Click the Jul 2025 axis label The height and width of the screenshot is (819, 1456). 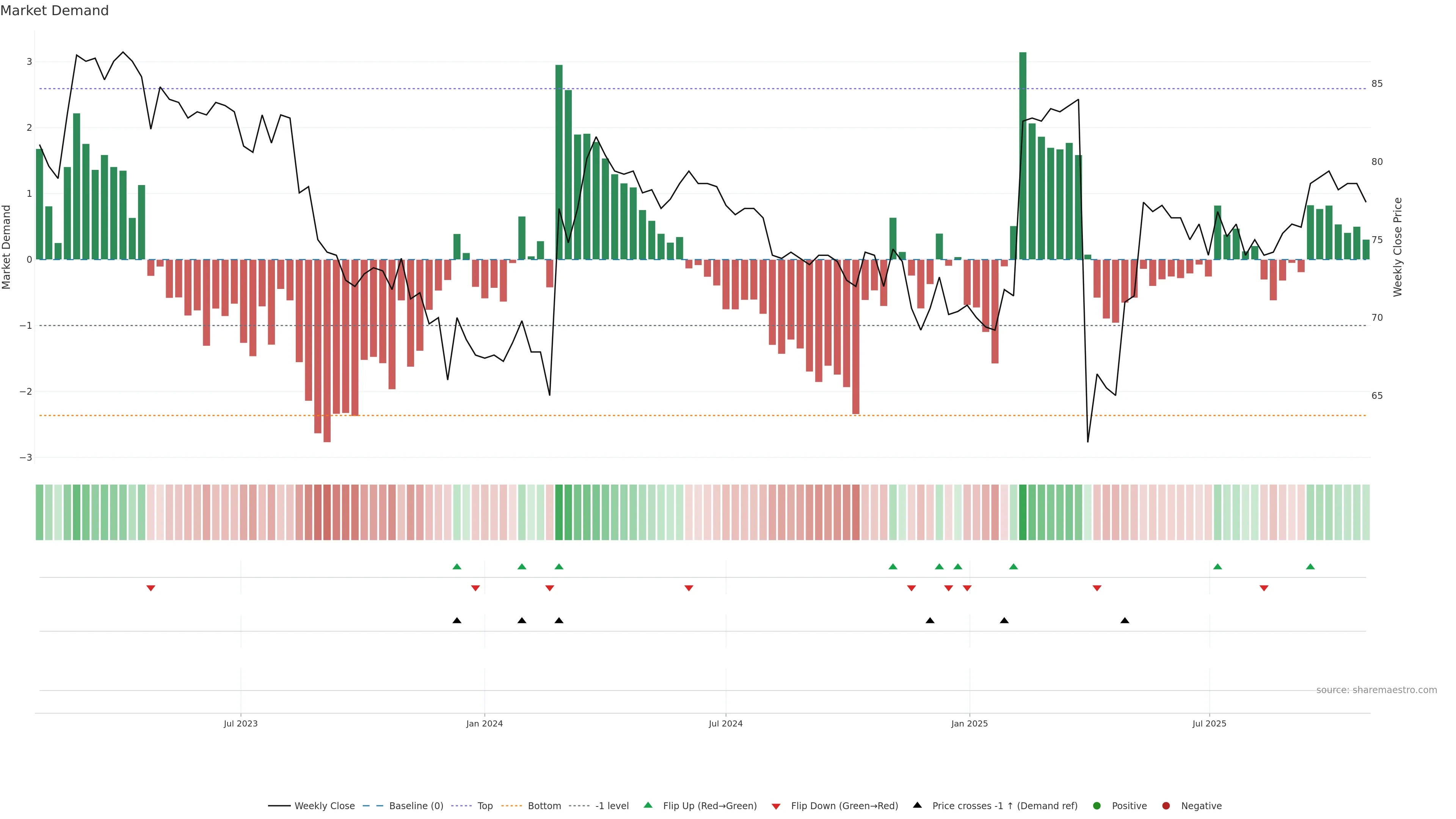[x=1209, y=723]
